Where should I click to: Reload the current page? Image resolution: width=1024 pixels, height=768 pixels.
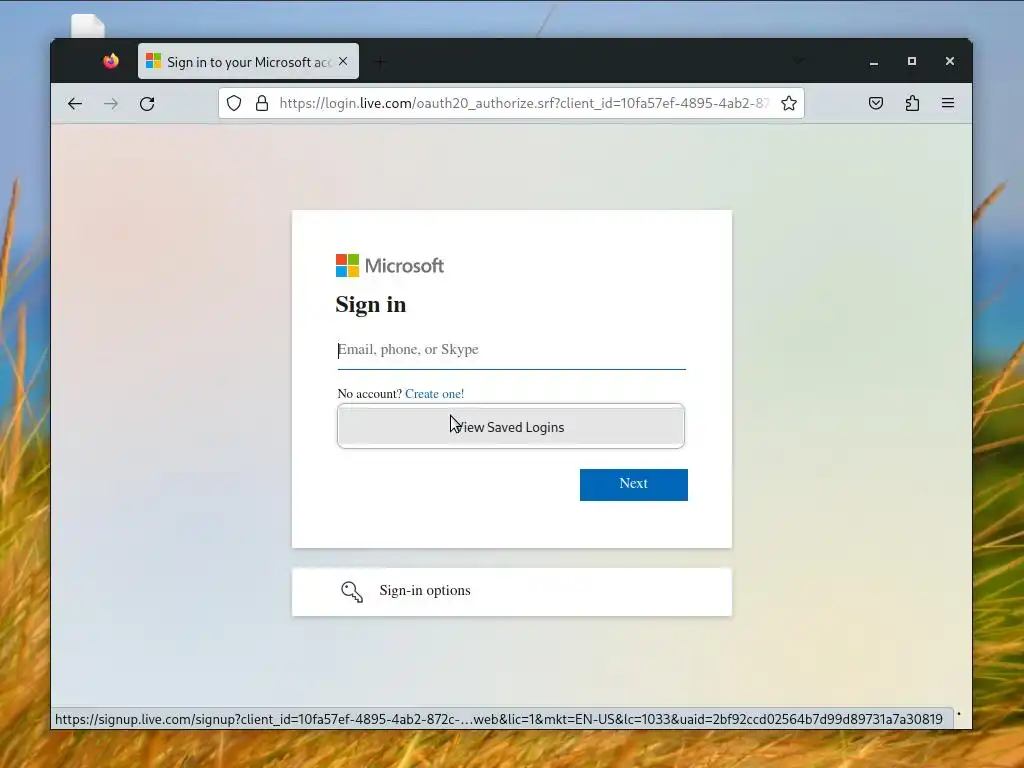[147, 103]
